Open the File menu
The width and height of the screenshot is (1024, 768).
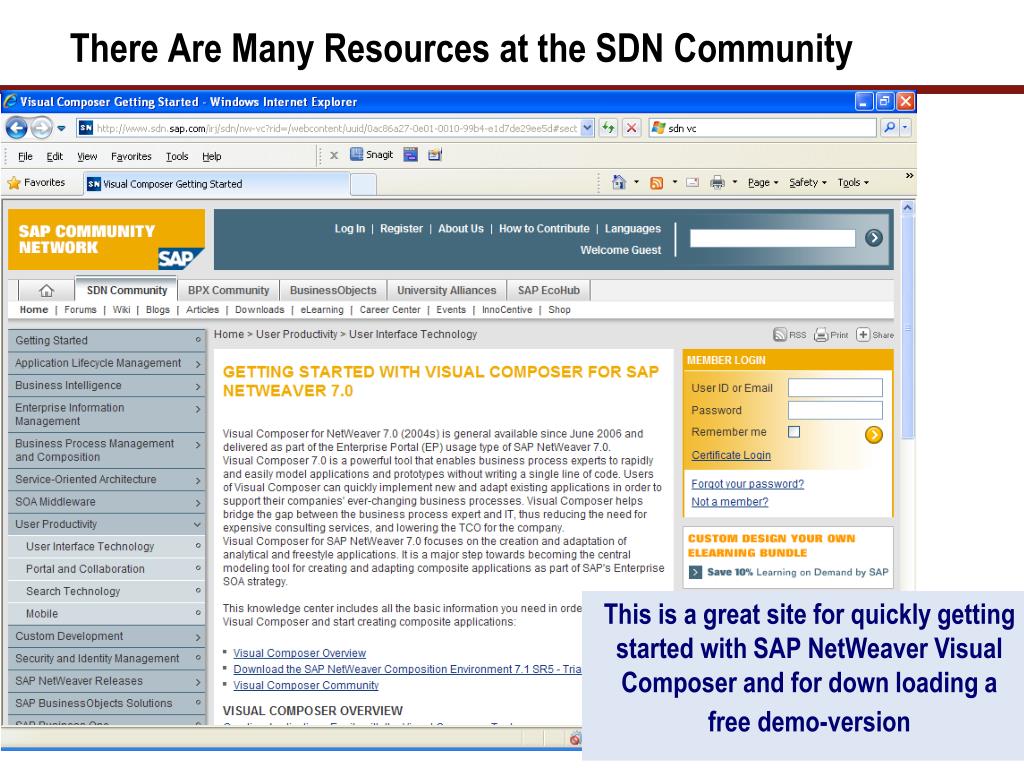(x=25, y=156)
